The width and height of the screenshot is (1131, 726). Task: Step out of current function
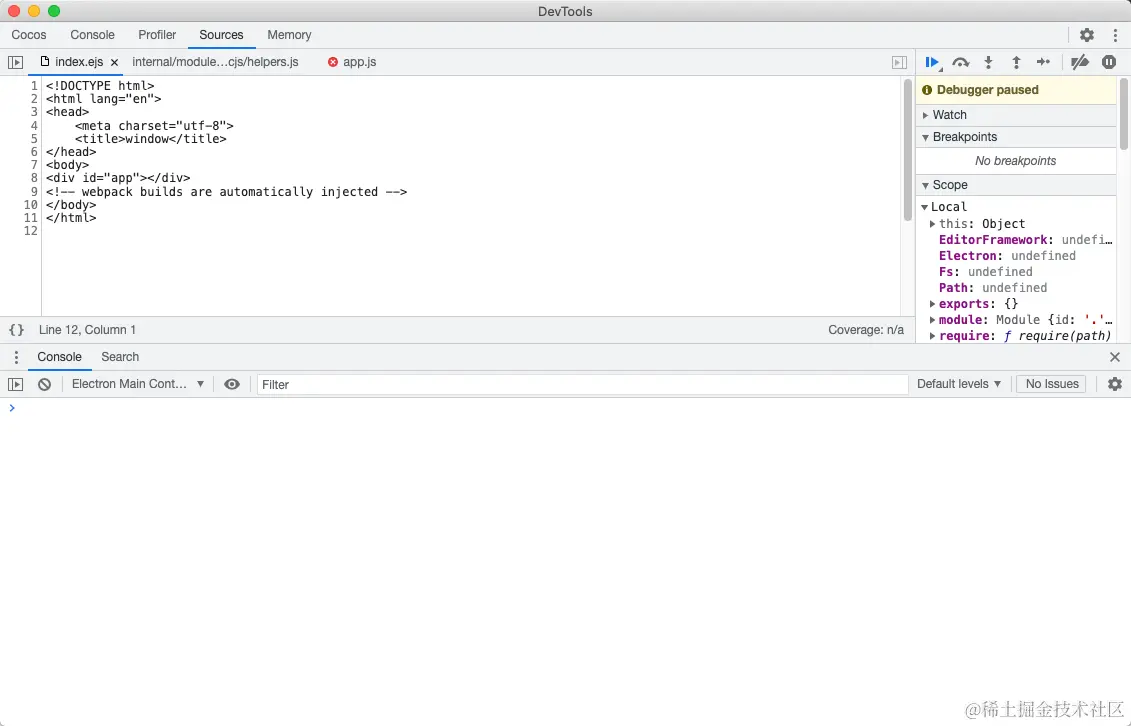point(1016,63)
